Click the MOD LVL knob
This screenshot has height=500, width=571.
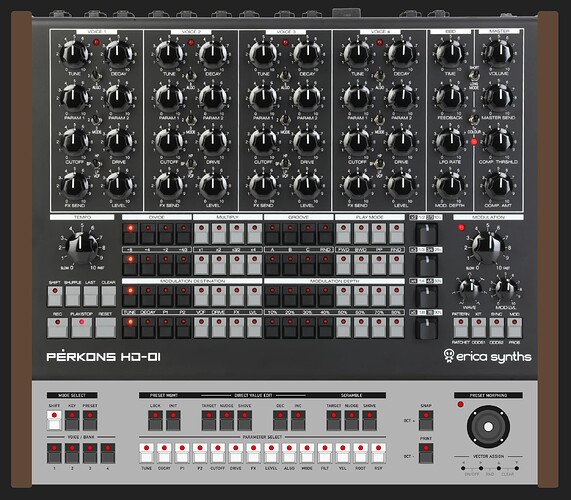(505, 289)
